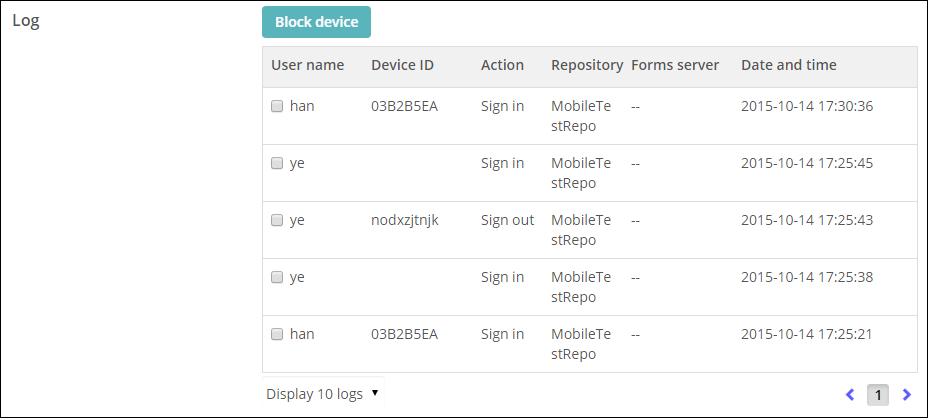Open the Display 10 logs dropdown arrow
The width and height of the screenshot is (928, 418).
375,393
